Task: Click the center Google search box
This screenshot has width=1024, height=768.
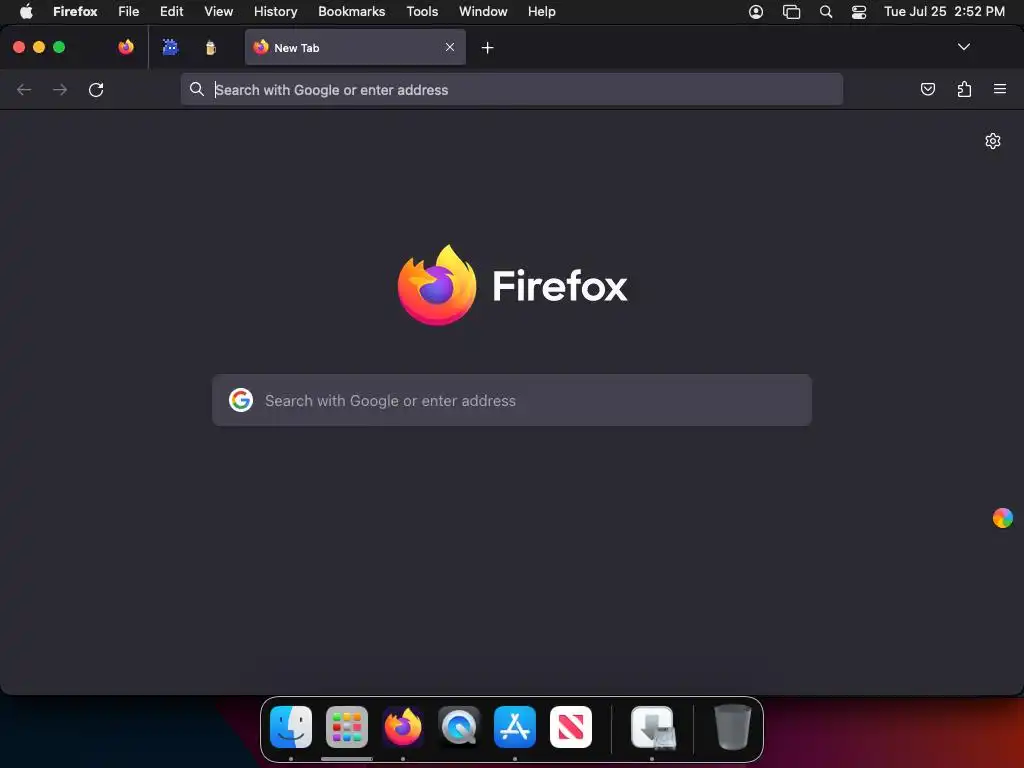Action: pyautogui.click(x=511, y=400)
